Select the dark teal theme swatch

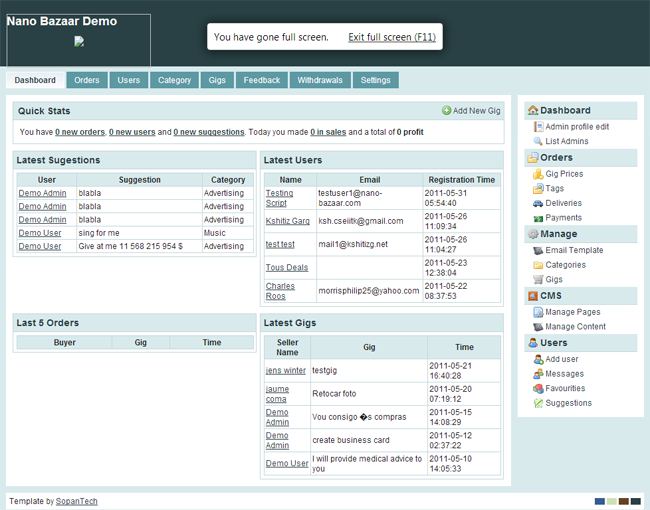(635, 501)
